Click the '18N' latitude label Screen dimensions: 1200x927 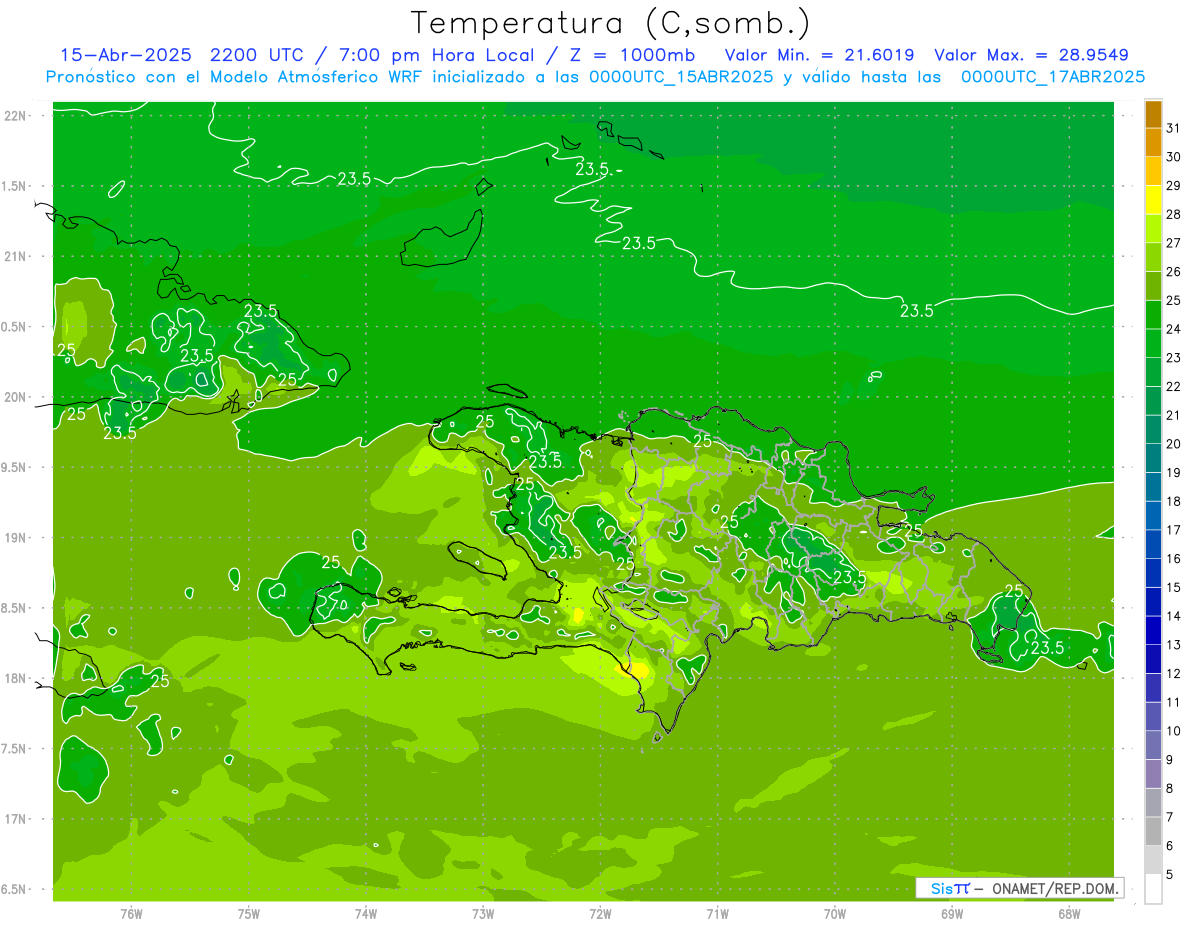pos(14,678)
